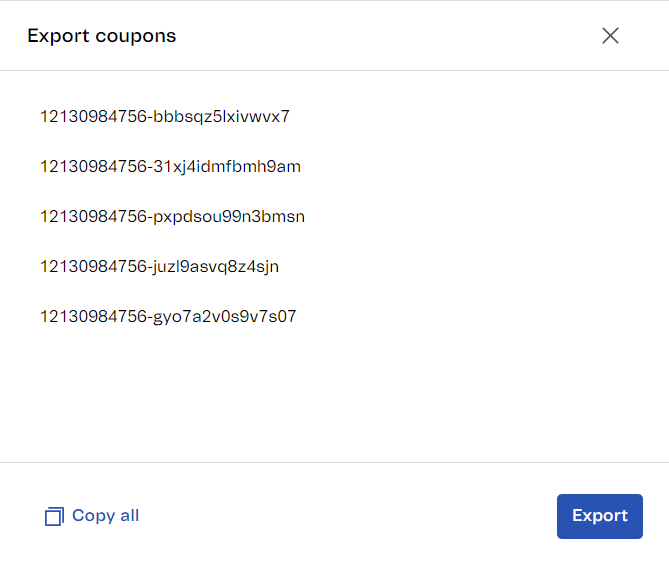Click the Export coupons dialog title

(101, 36)
